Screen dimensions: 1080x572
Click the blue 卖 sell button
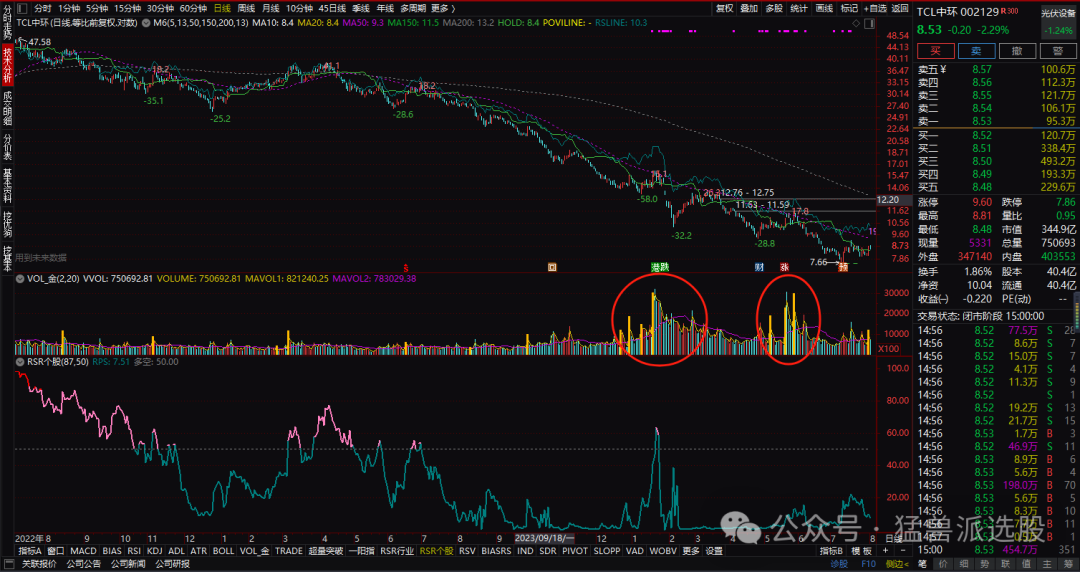pyautogui.click(x=977, y=51)
